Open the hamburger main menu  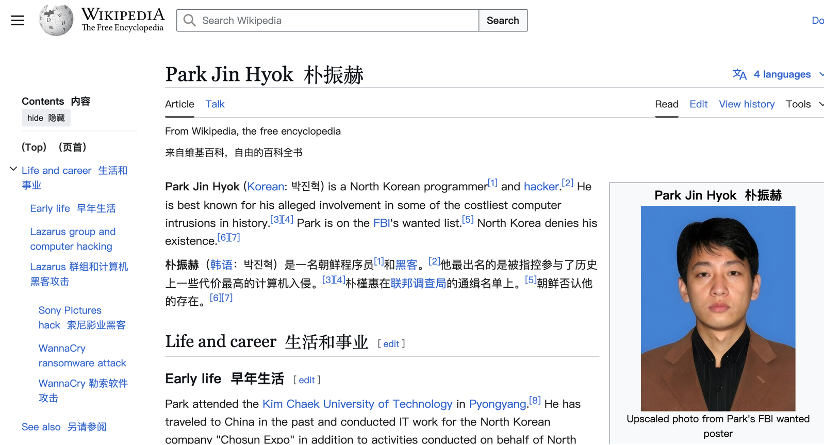(x=17, y=20)
